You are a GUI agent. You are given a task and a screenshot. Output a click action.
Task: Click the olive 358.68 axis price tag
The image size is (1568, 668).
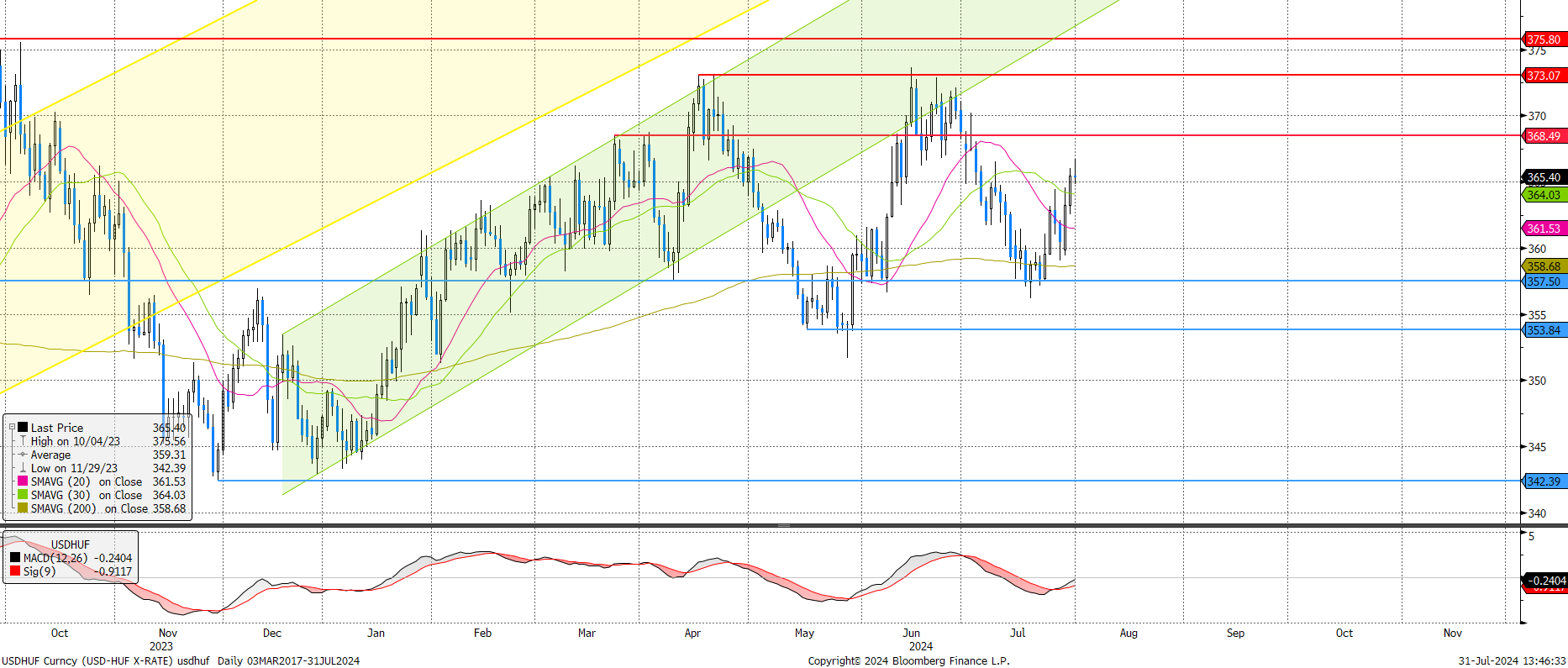tap(1544, 266)
